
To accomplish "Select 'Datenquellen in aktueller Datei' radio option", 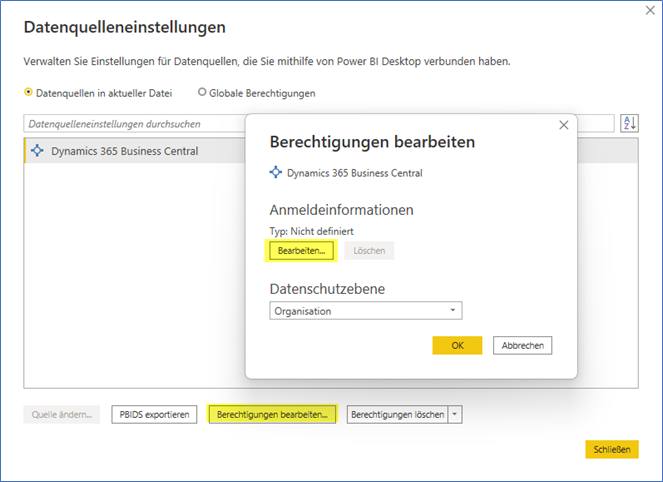I will coord(28,93).
